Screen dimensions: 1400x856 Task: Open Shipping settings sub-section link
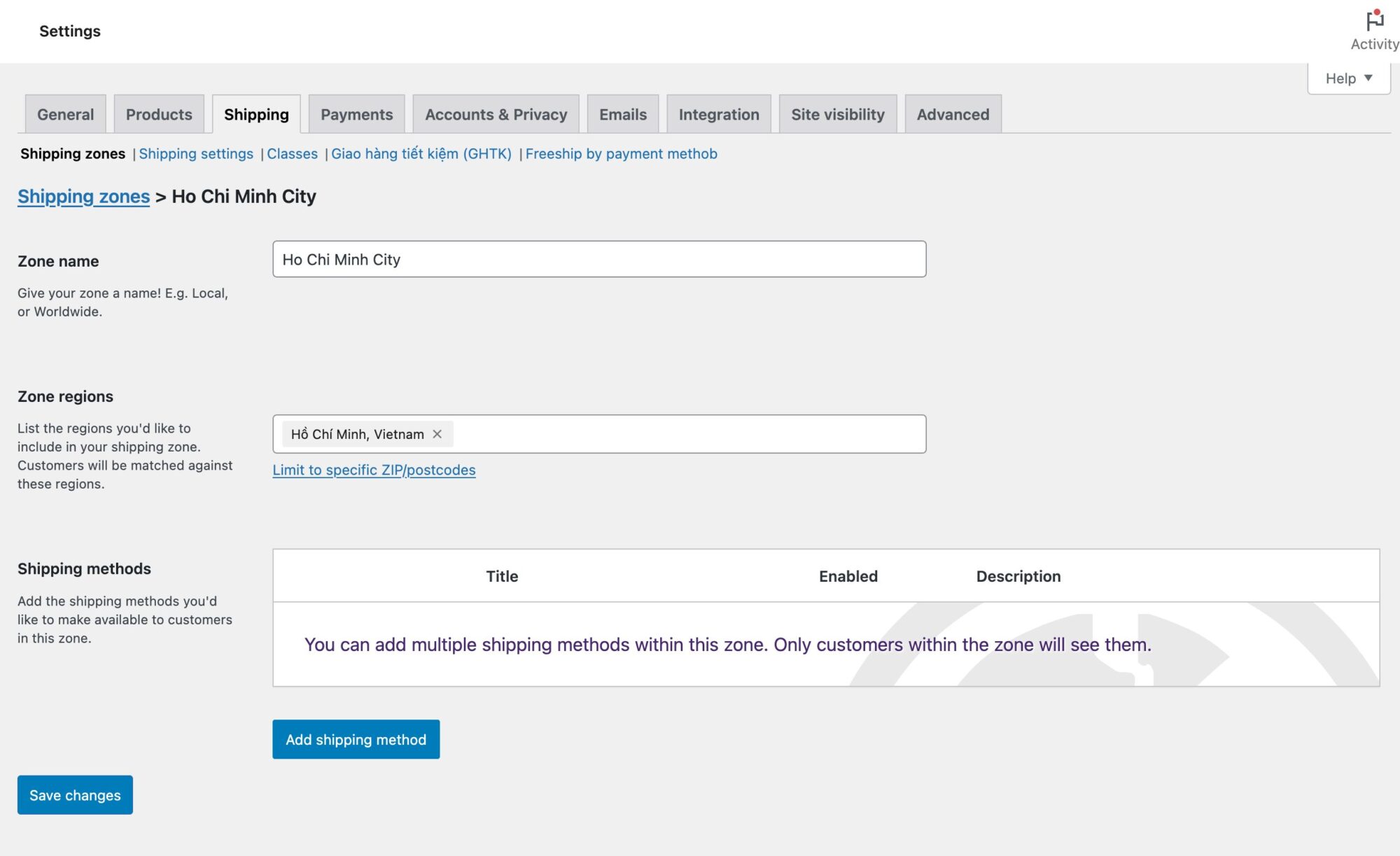point(196,153)
